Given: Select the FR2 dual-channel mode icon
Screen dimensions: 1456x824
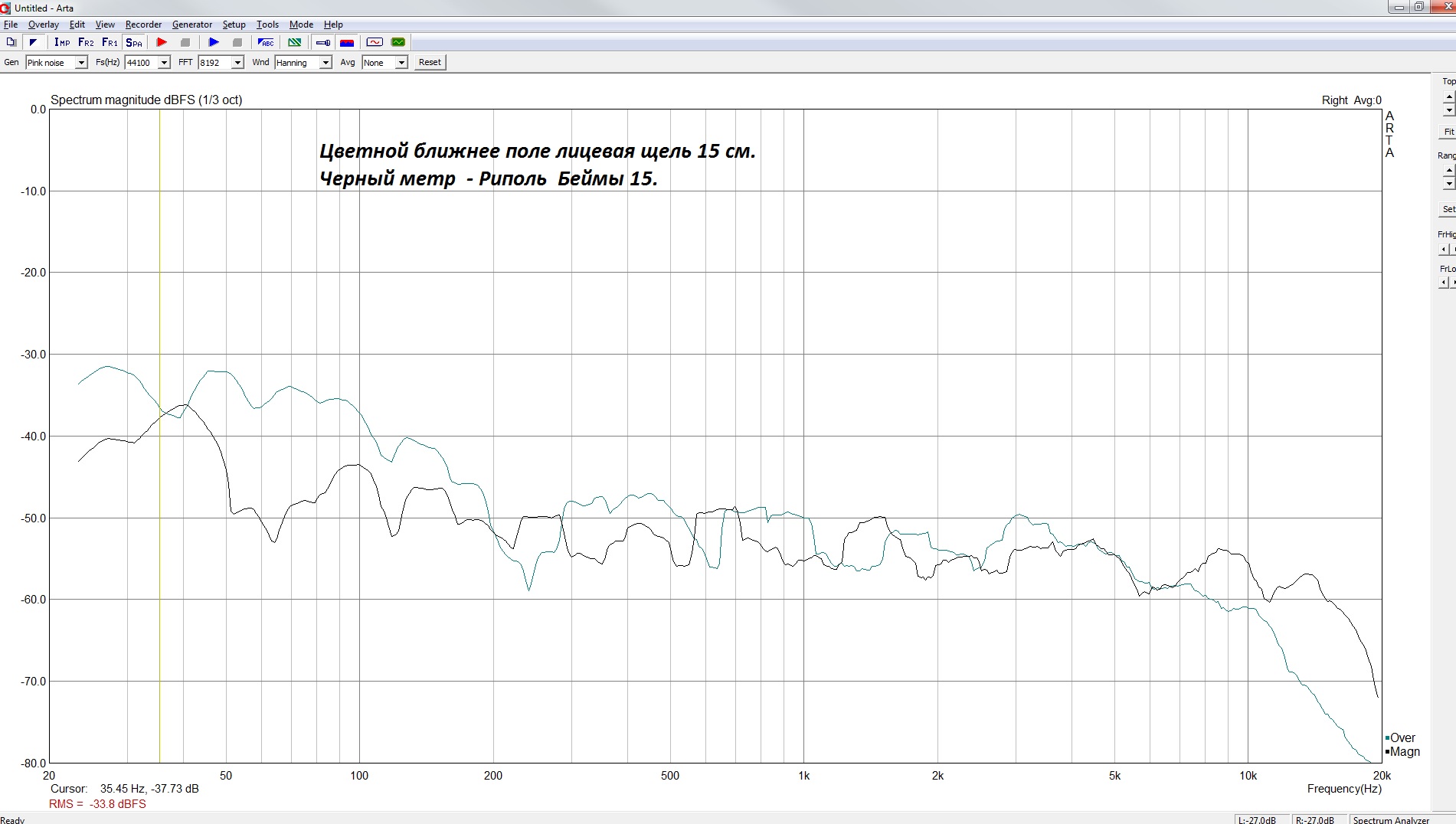Looking at the screenshot, I should click(86, 42).
